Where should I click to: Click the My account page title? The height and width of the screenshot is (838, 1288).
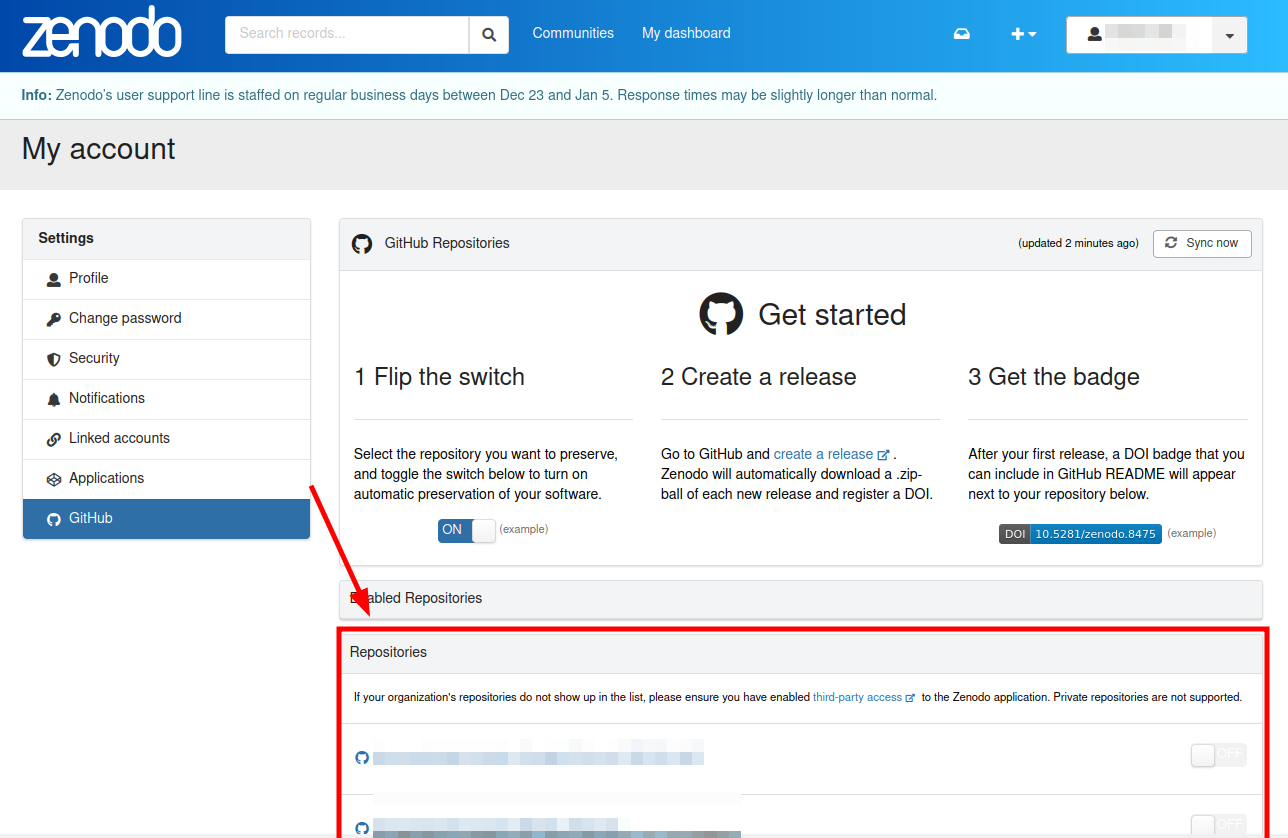(98, 149)
